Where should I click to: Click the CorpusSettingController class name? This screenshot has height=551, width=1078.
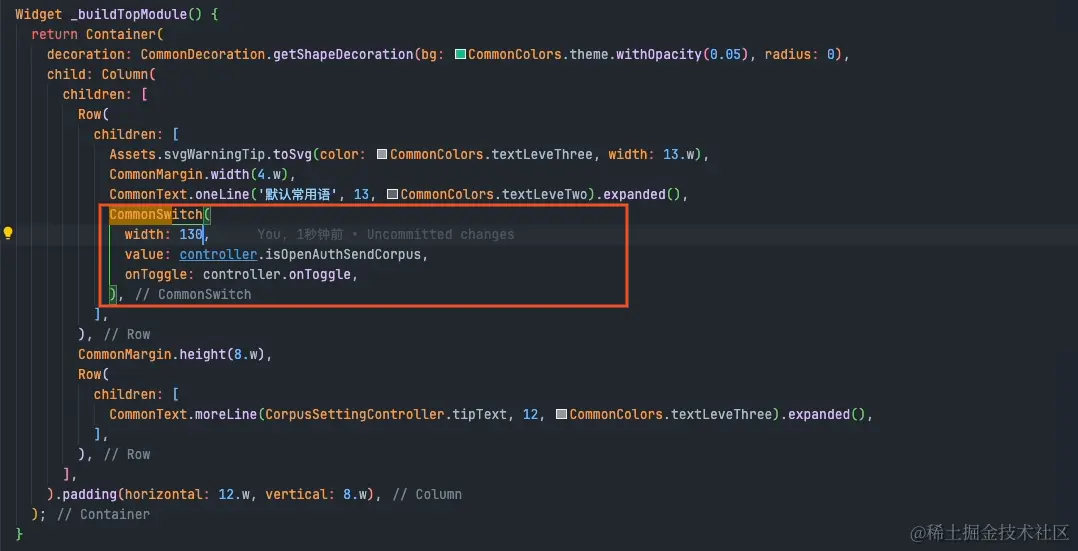click(355, 415)
